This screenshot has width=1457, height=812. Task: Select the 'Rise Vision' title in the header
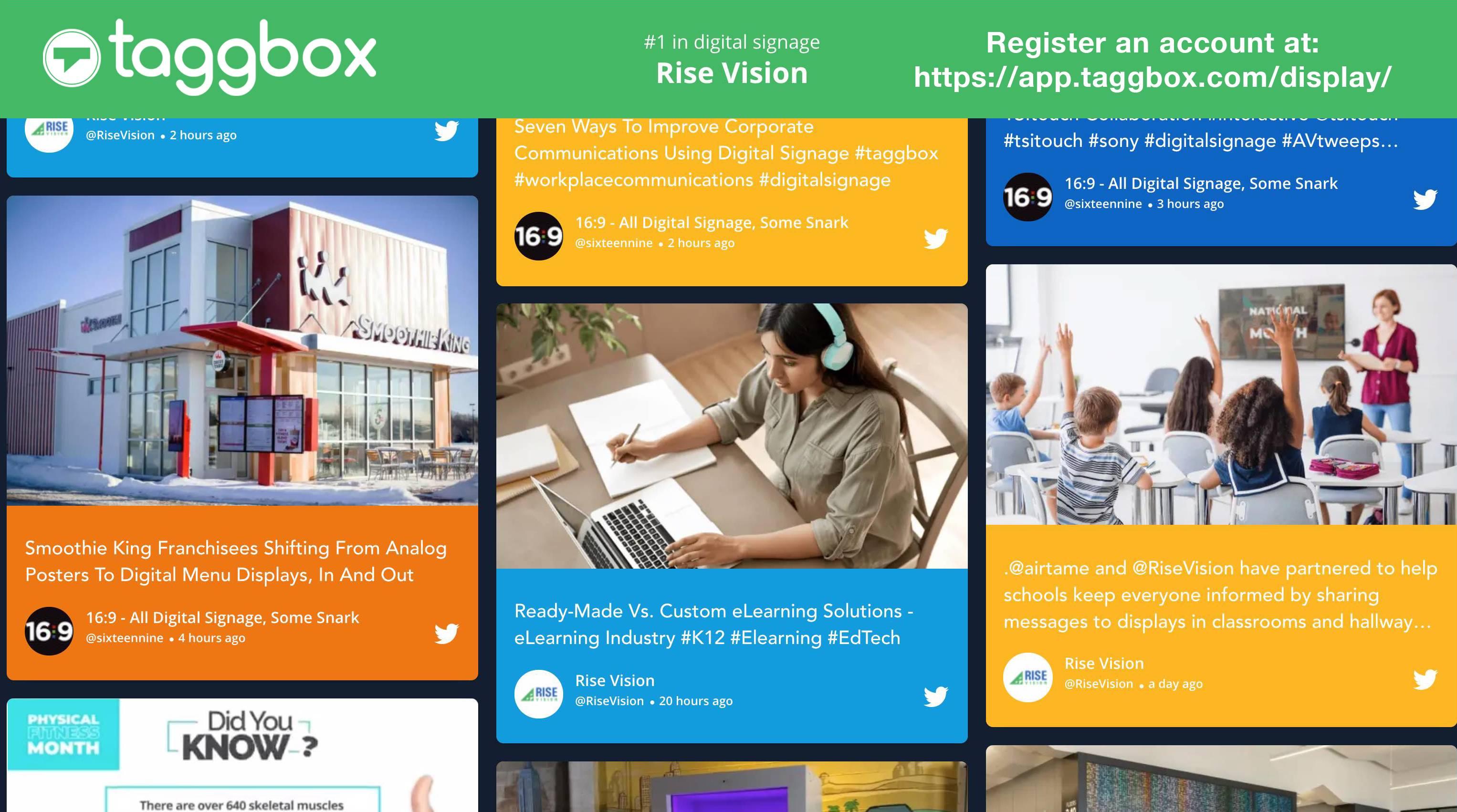click(732, 73)
